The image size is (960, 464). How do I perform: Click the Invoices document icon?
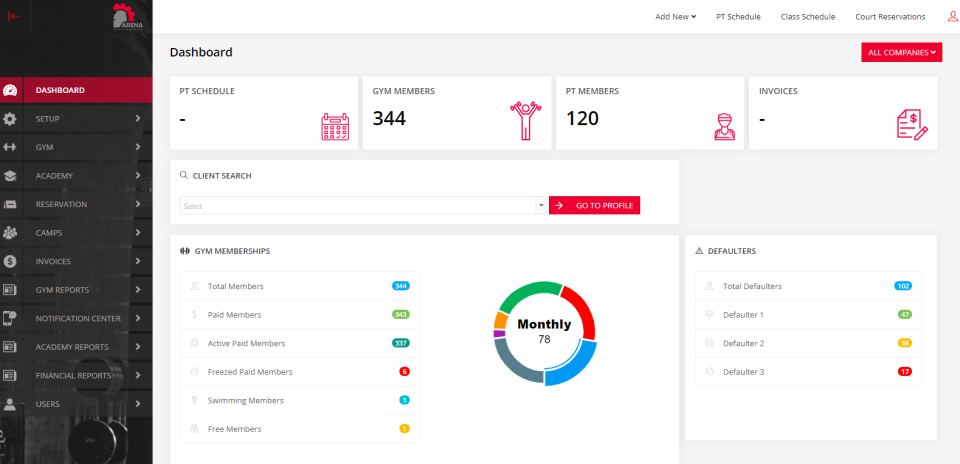[911, 125]
